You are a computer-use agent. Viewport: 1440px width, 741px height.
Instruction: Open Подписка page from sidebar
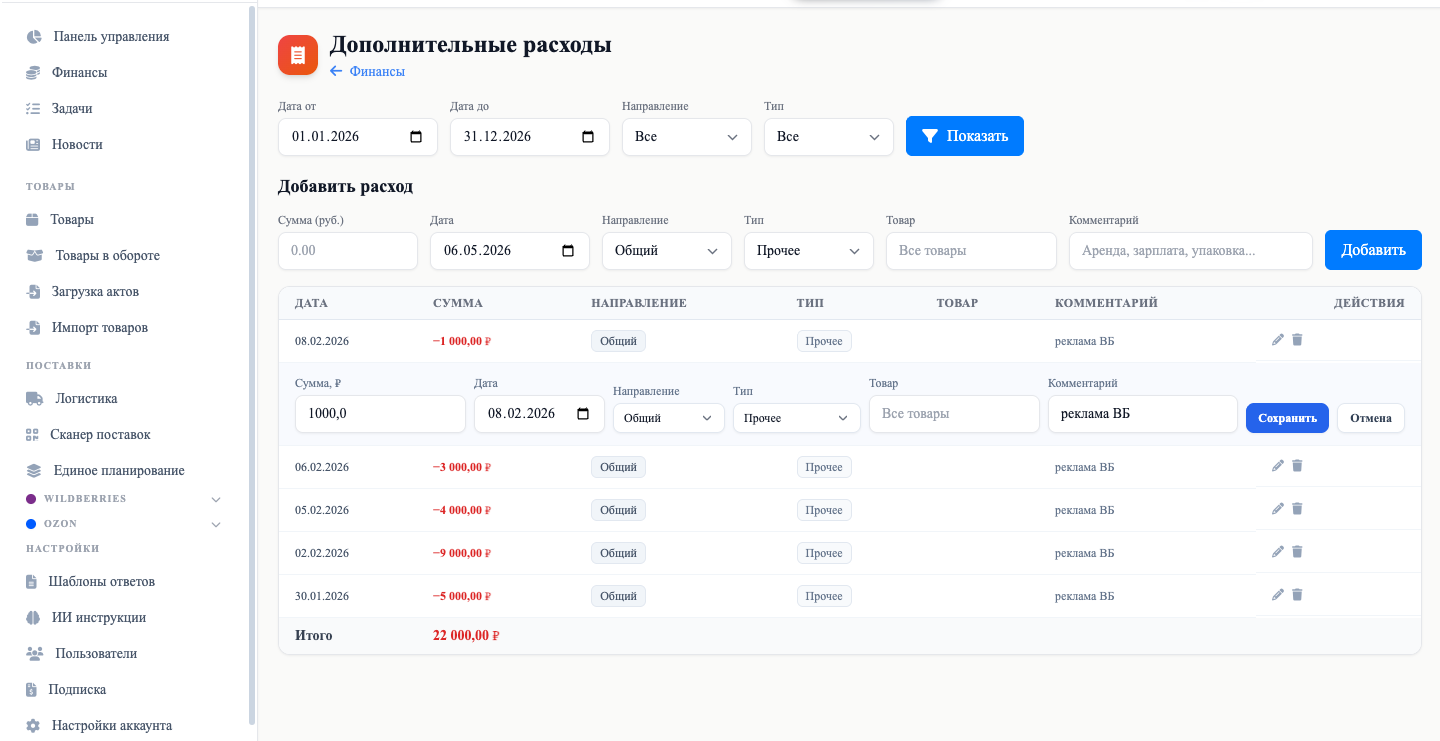[x=77, y=690]
